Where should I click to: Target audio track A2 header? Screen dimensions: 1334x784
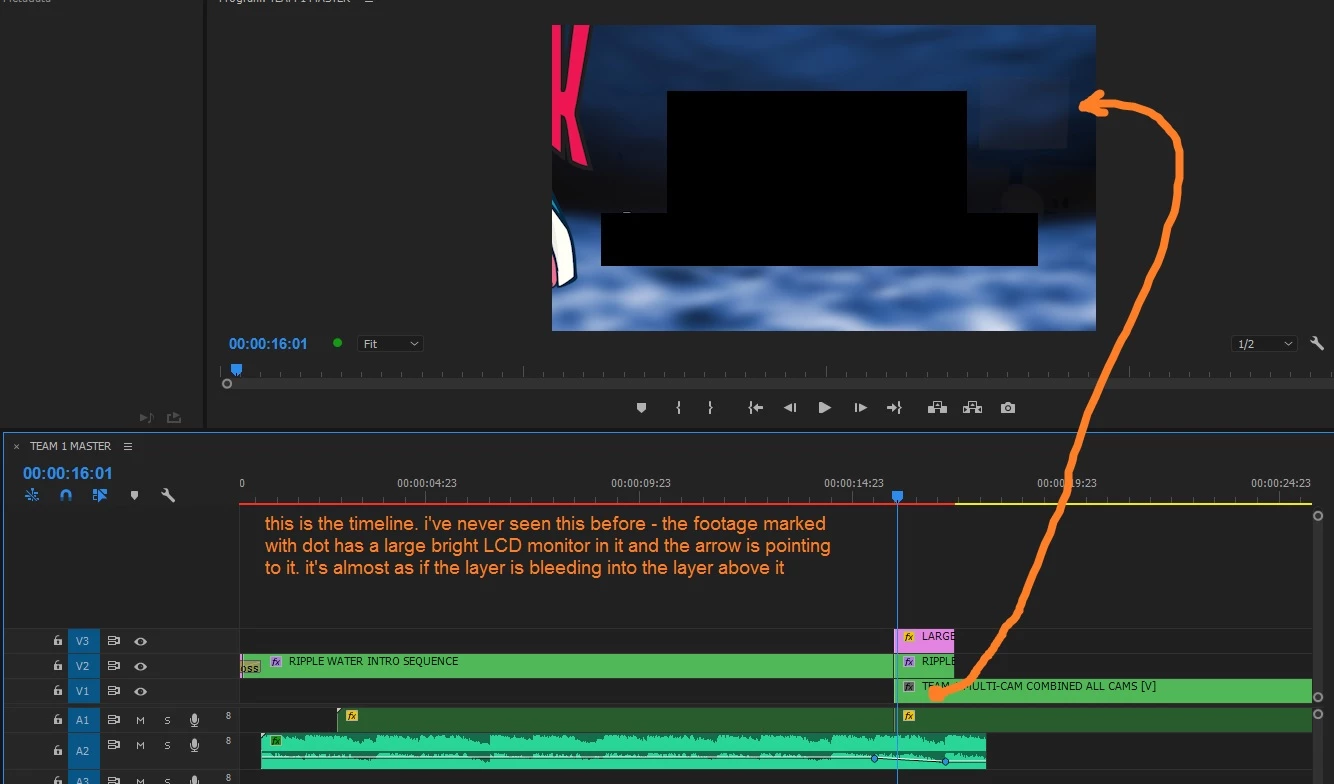[83, 750]
